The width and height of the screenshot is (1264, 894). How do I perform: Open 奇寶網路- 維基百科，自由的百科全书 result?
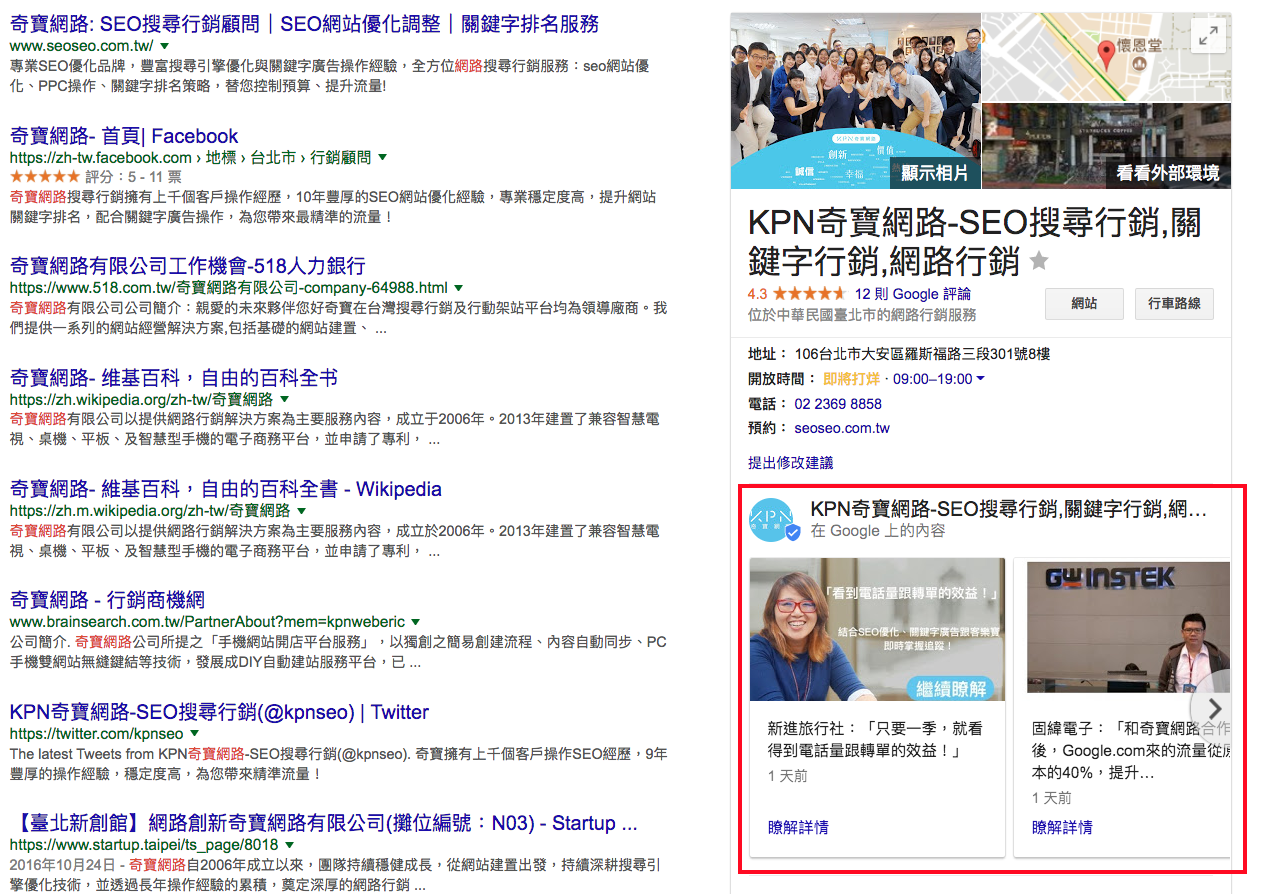(174, 377)
